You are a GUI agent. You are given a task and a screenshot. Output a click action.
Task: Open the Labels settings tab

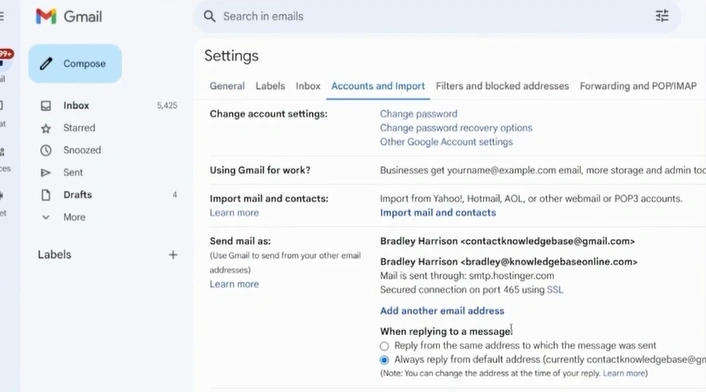tap(270, 86)
